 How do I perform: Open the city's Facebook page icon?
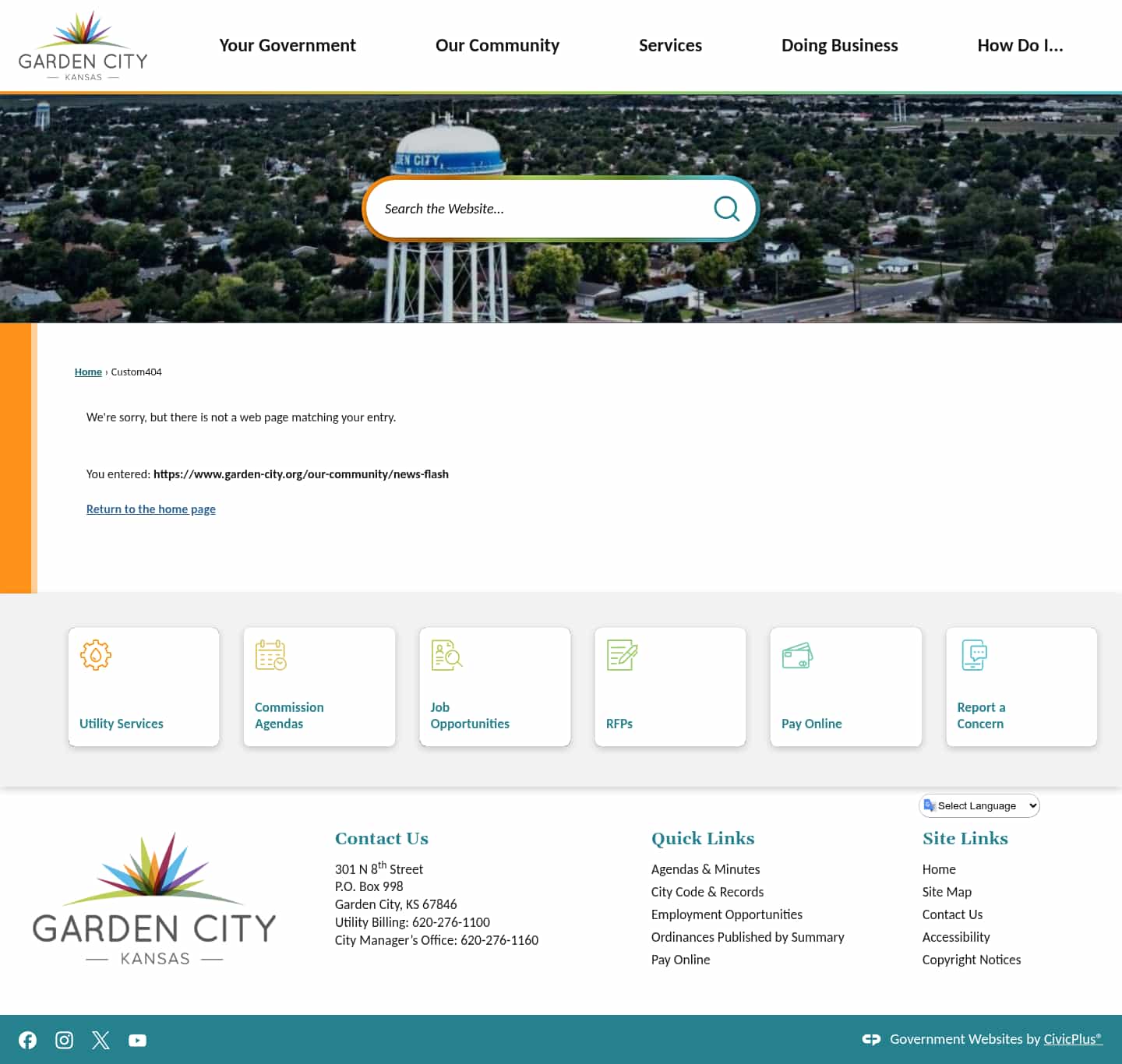(27, 1040)
